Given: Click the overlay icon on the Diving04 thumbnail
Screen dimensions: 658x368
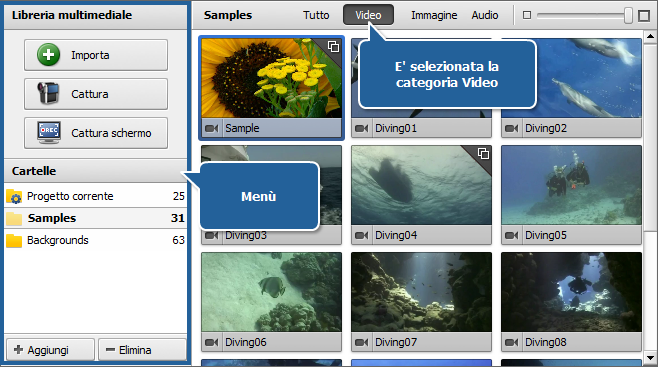Looking at the screenshot, I should (483, 154).
